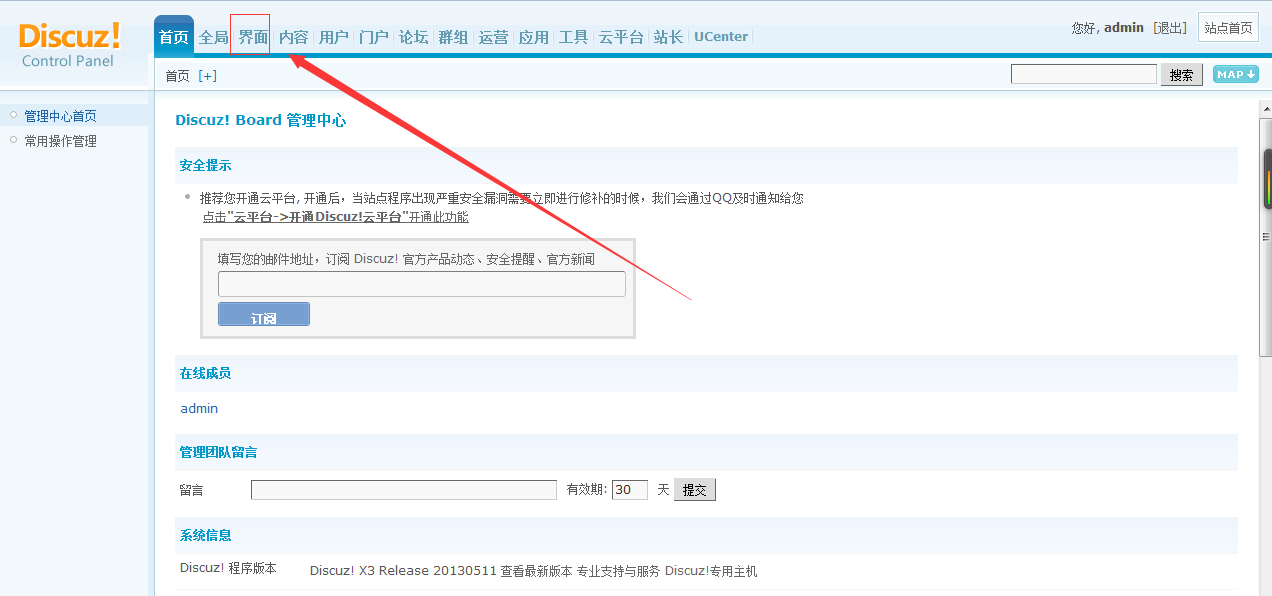Open the 内容 menu
This screenshot has width=1272, height=596.
(293, 37)
